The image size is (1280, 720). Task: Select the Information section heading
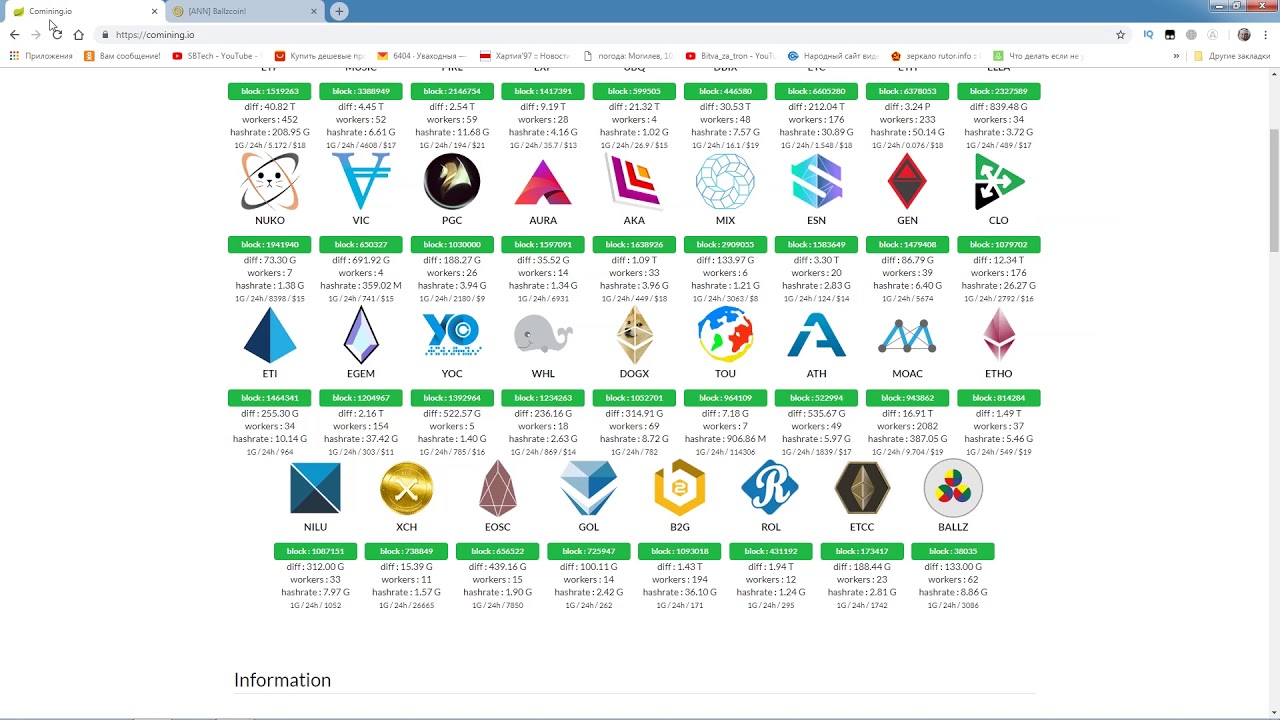pyautogui.click(x=282, y=680)
